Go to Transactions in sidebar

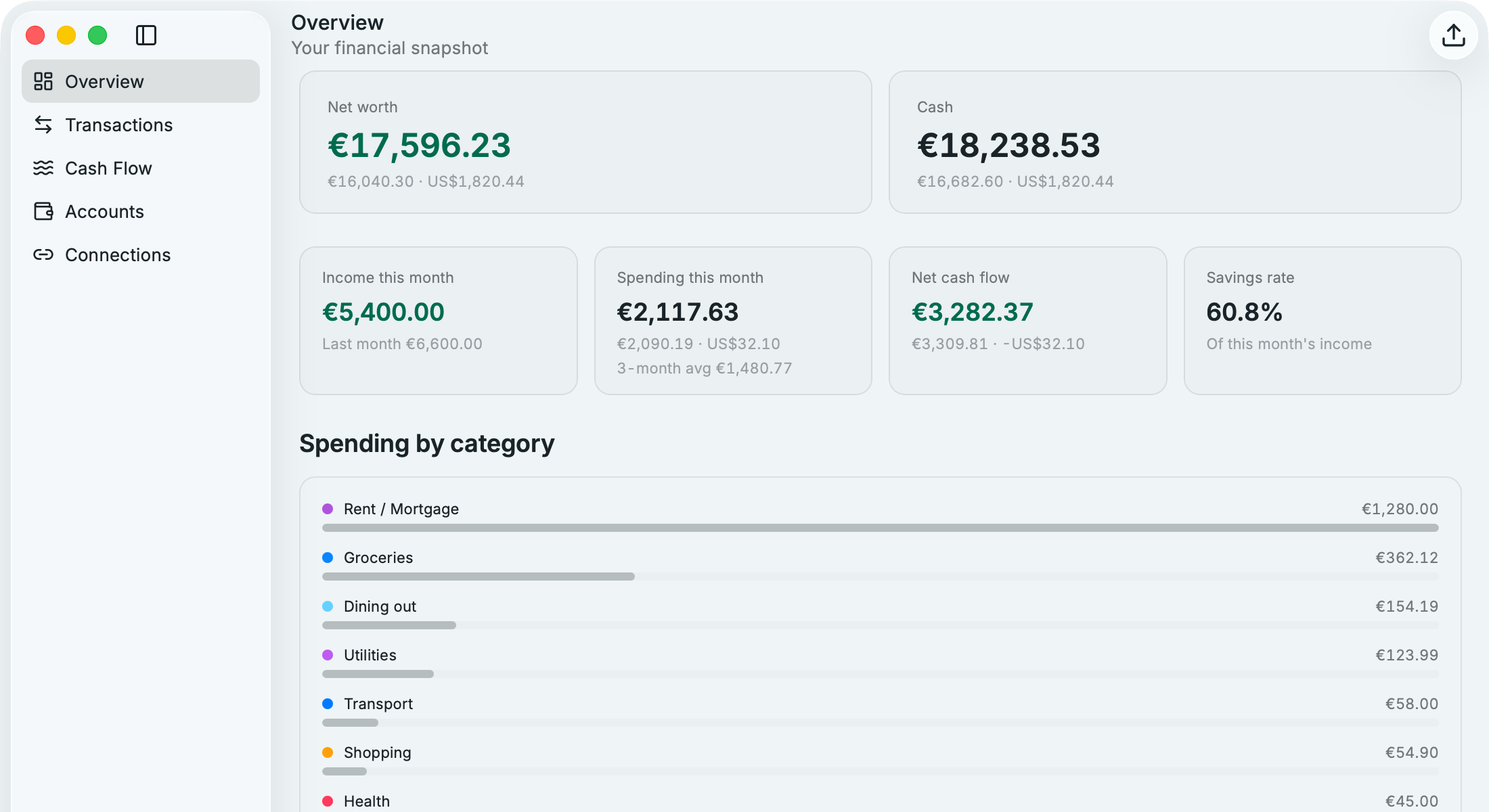tap(141, 125)
